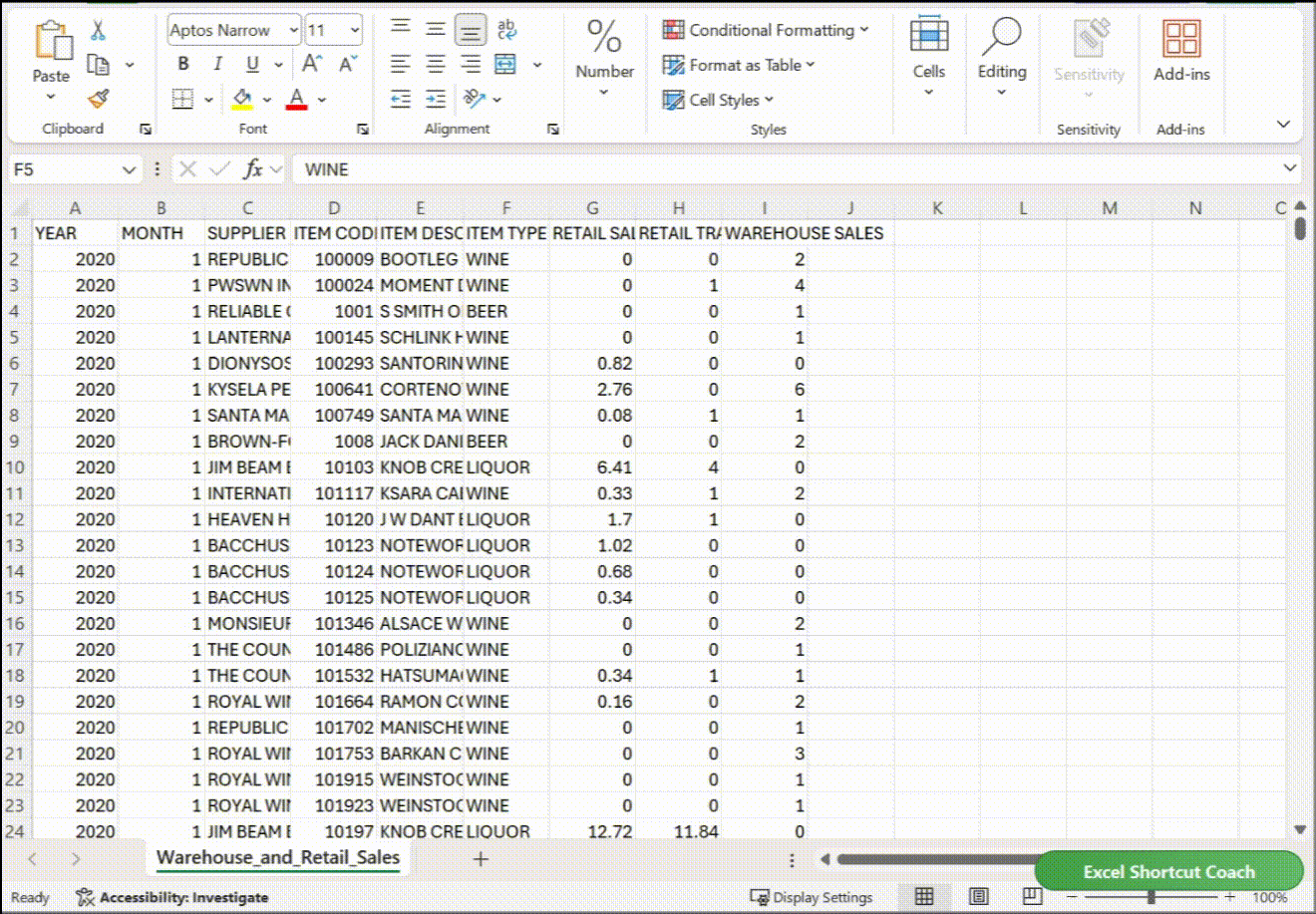Open the Fill Color palette arrow
The height and width of the screenshot is (914, 1316).
coord(267,100)
